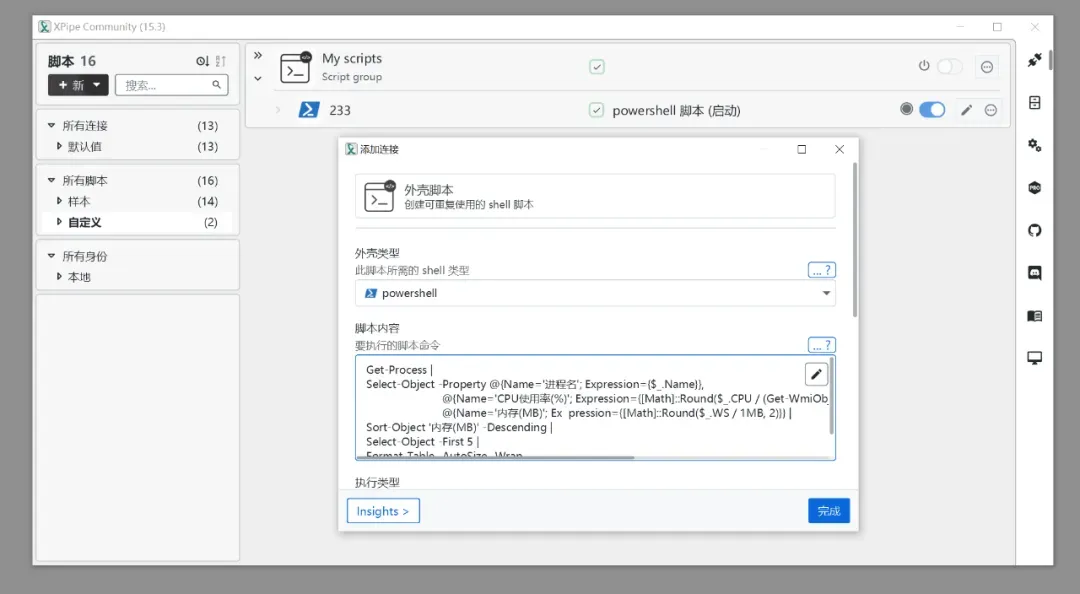Open settings gears icon in sidebar
Image resolution: width=1080 pixels, height=594 pixels.
pyautogui.click(x=1035, y=145)
